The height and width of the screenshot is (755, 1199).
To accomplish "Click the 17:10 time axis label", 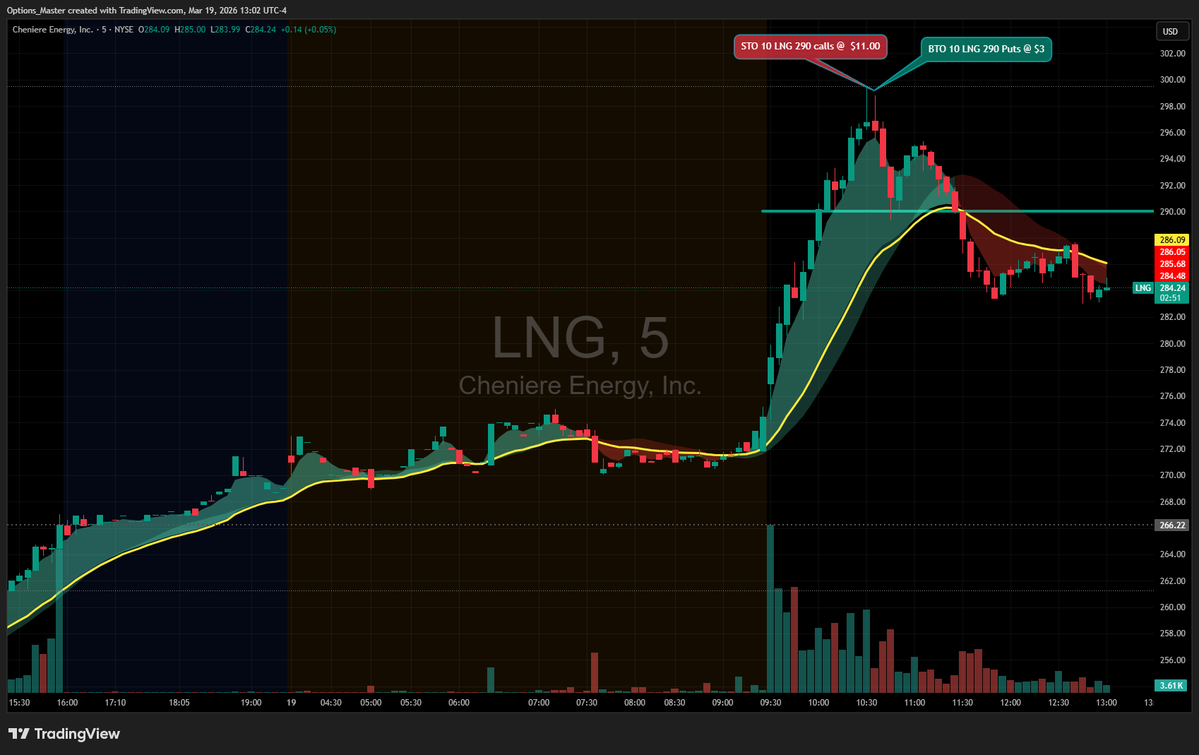I will pos(115,702).
